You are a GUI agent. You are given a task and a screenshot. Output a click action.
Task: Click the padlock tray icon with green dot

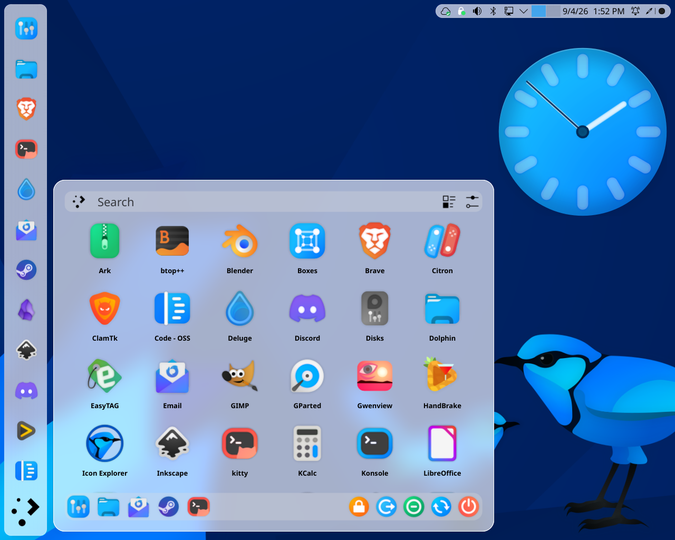461,11
